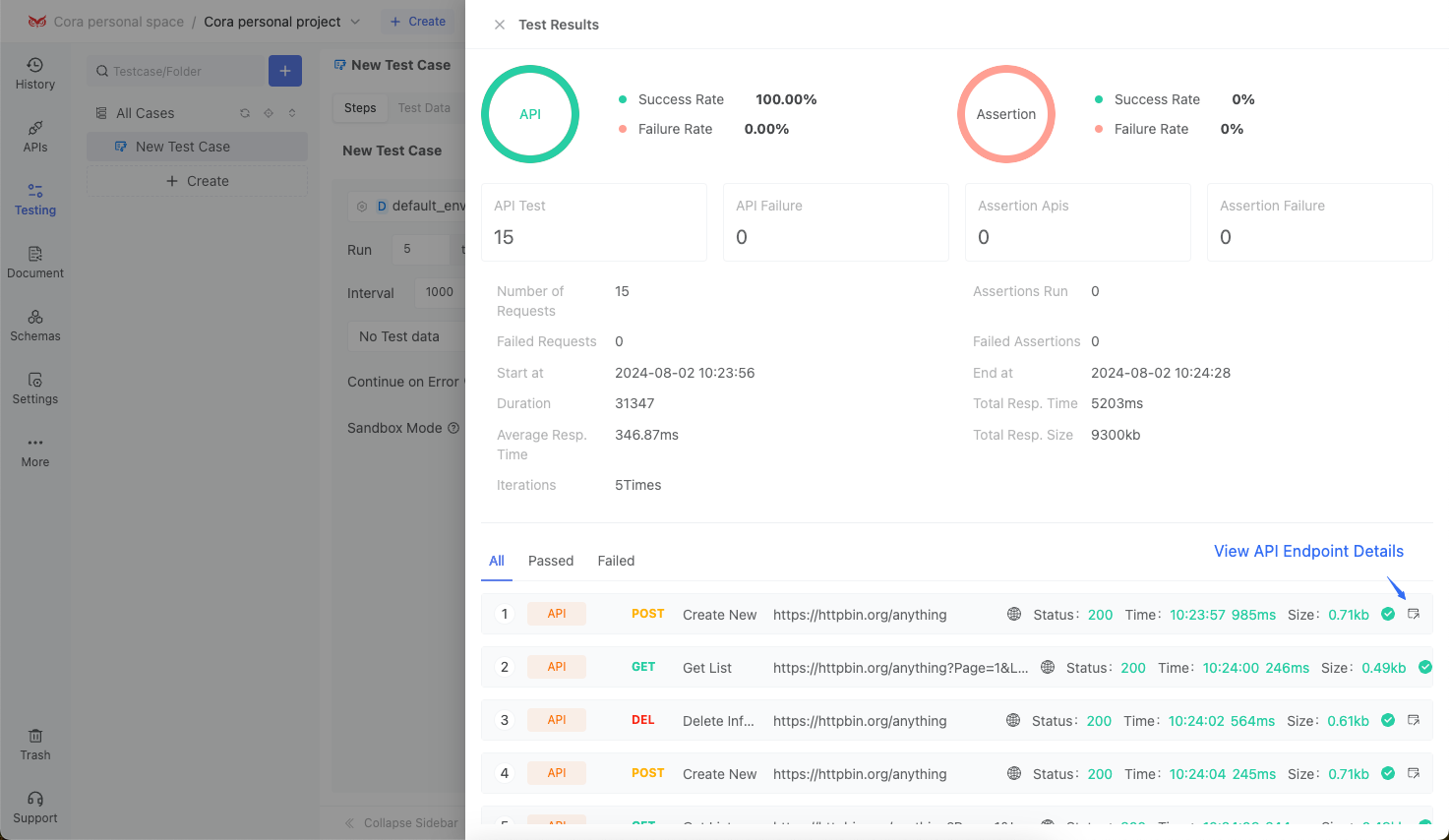
Task: Click the green success check on row 2
Action: [x=1425, y=667]
